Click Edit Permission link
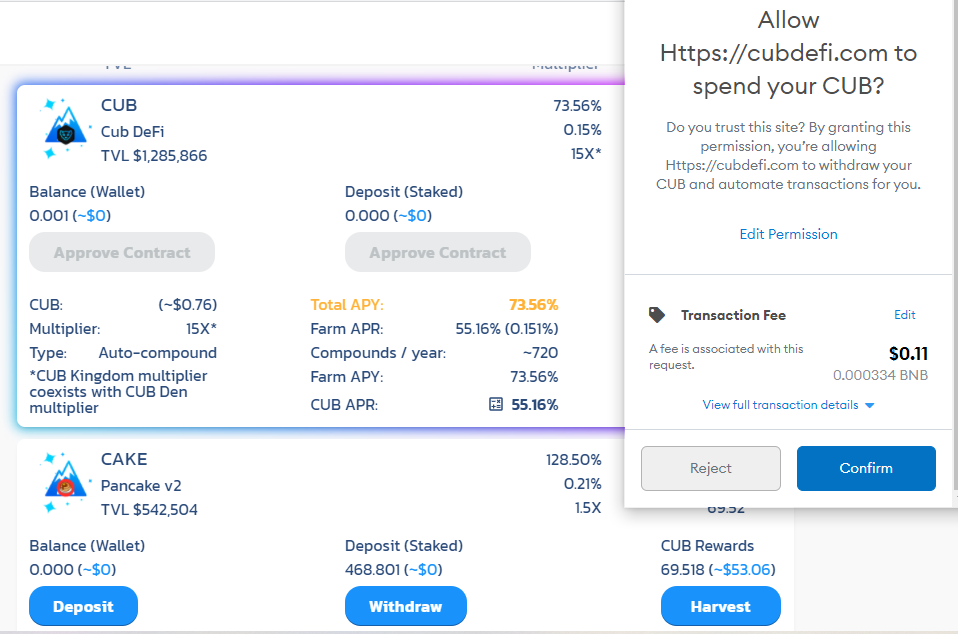This screenshot has width=958, height=634. tap(788, 234)
